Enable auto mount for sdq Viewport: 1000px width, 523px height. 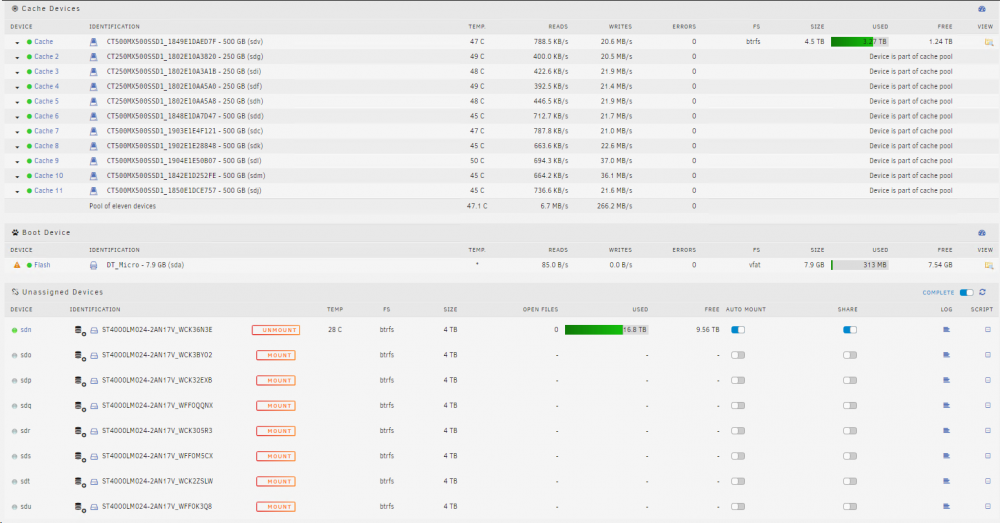tap(738, 406)
